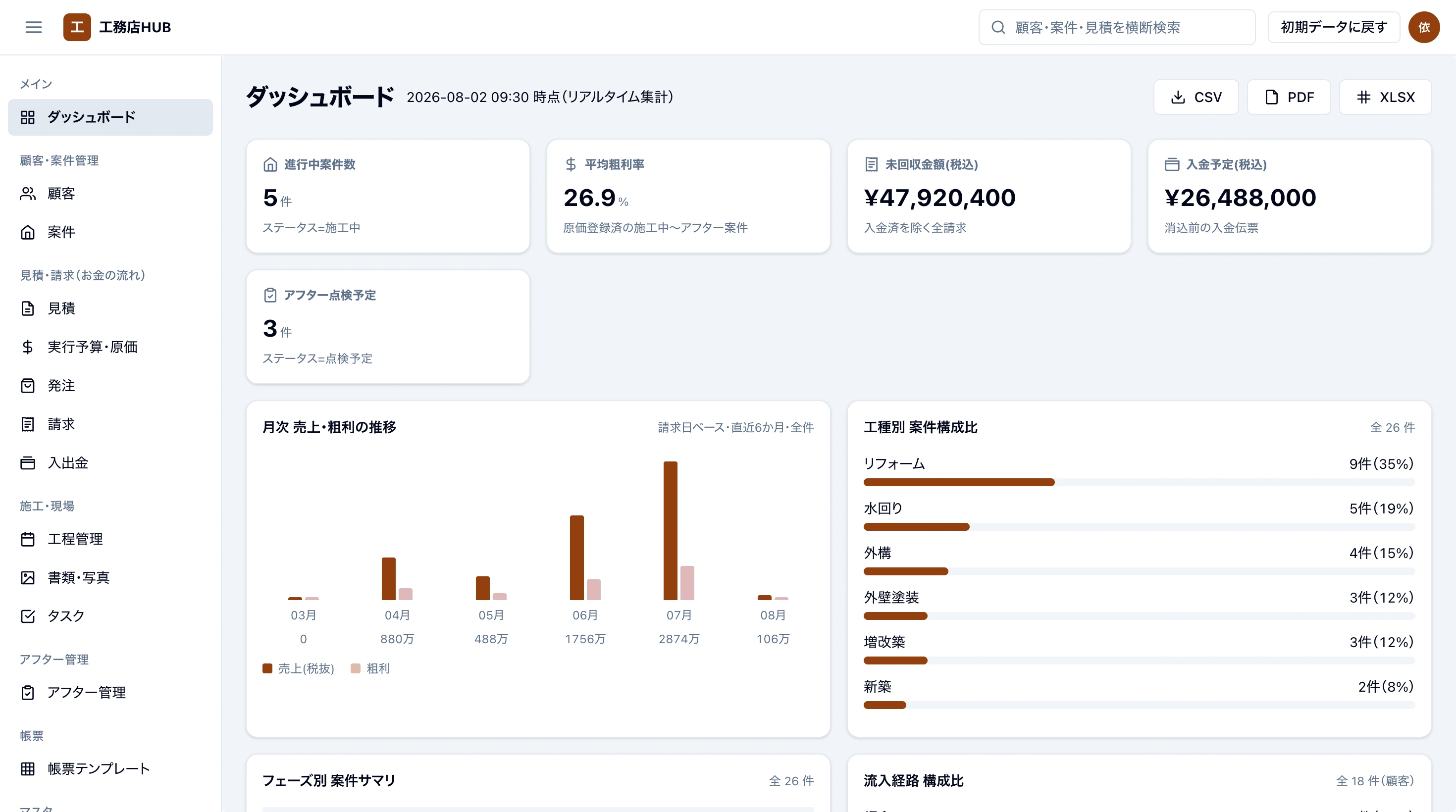Viewport: 1456px width, 812px height.
Task: Export dashboard as XLSX
Action: coord(1385,97)
